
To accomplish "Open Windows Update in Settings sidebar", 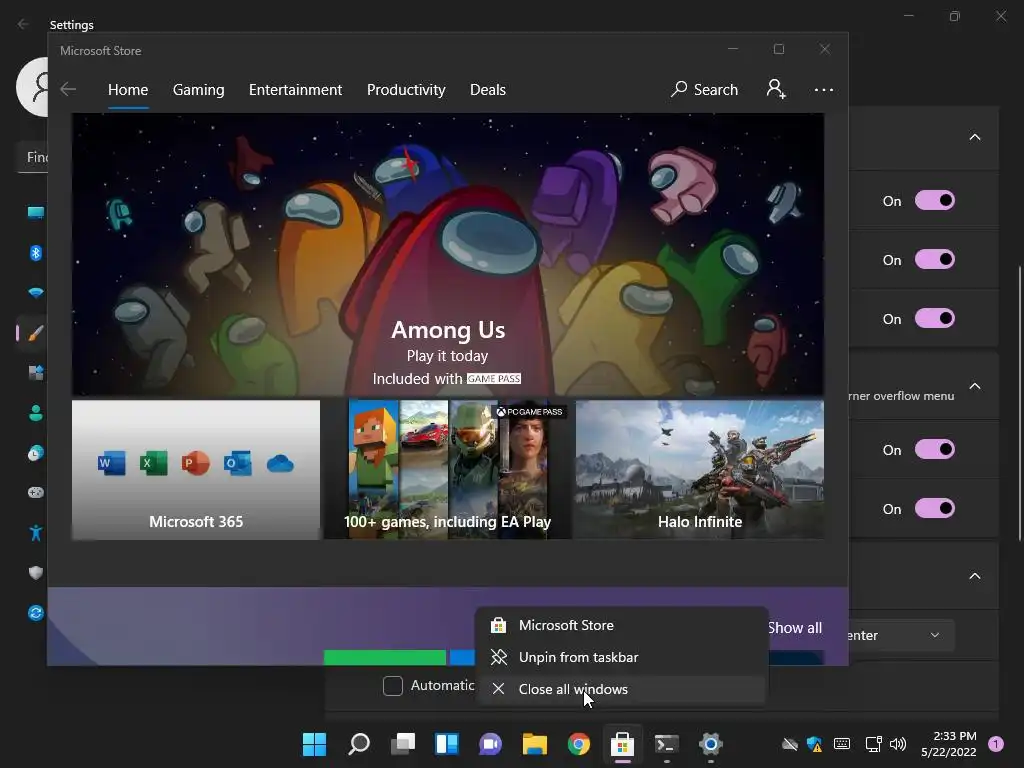I will tap(36, 613).
